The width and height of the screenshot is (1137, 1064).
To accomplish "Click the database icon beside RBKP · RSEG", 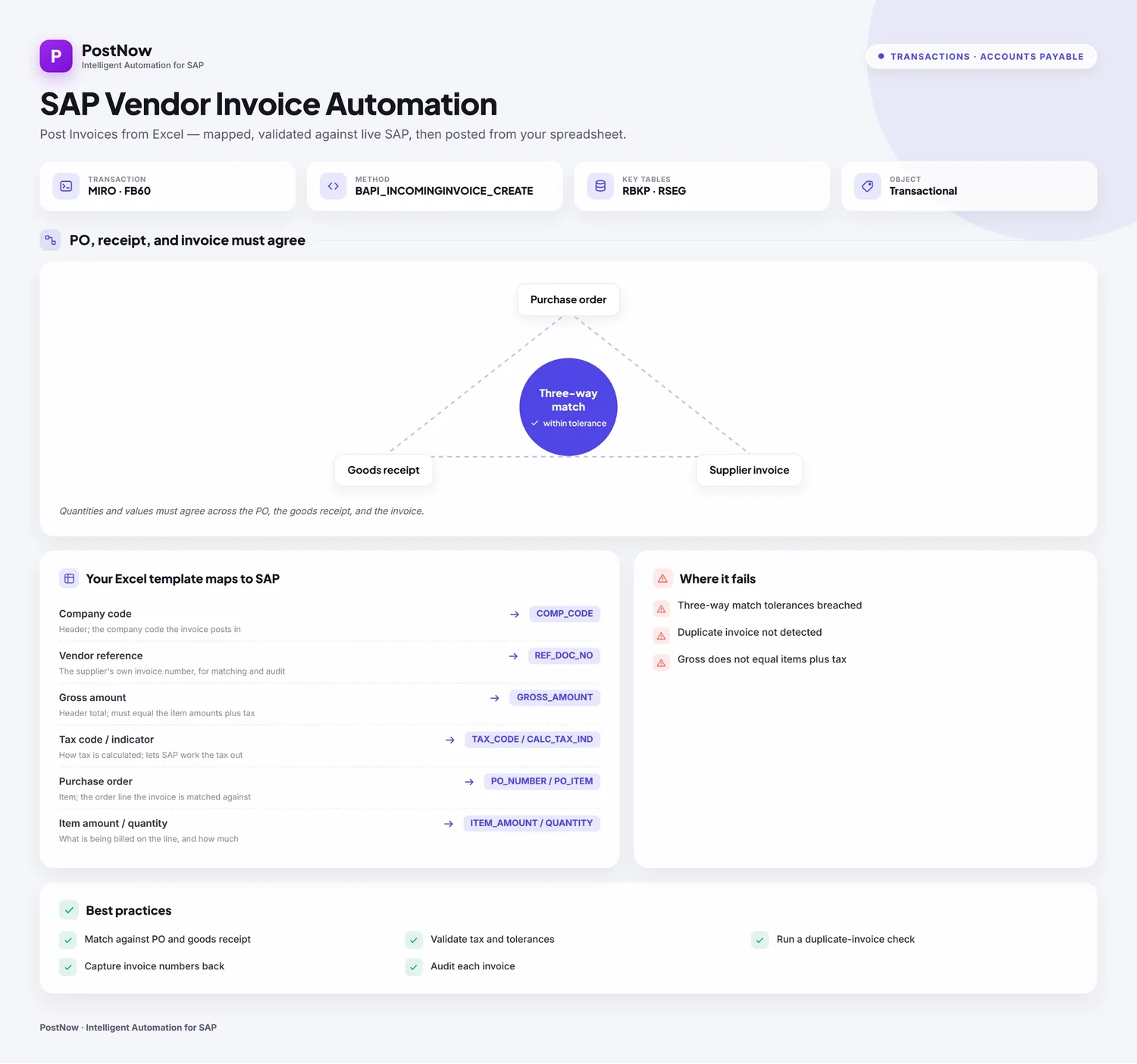I will (600, 186).
